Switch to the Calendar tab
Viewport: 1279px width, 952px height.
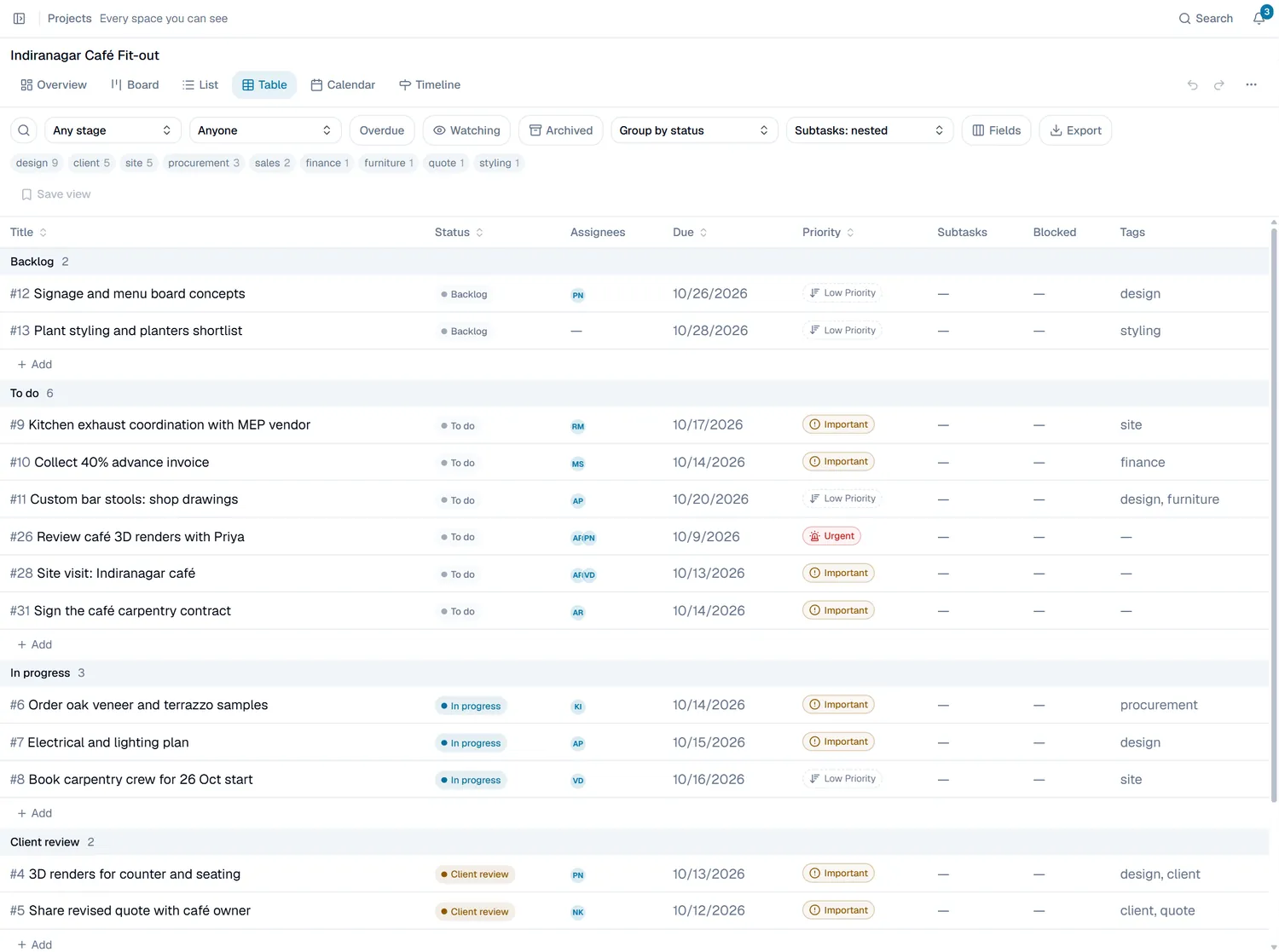[343, 85]
